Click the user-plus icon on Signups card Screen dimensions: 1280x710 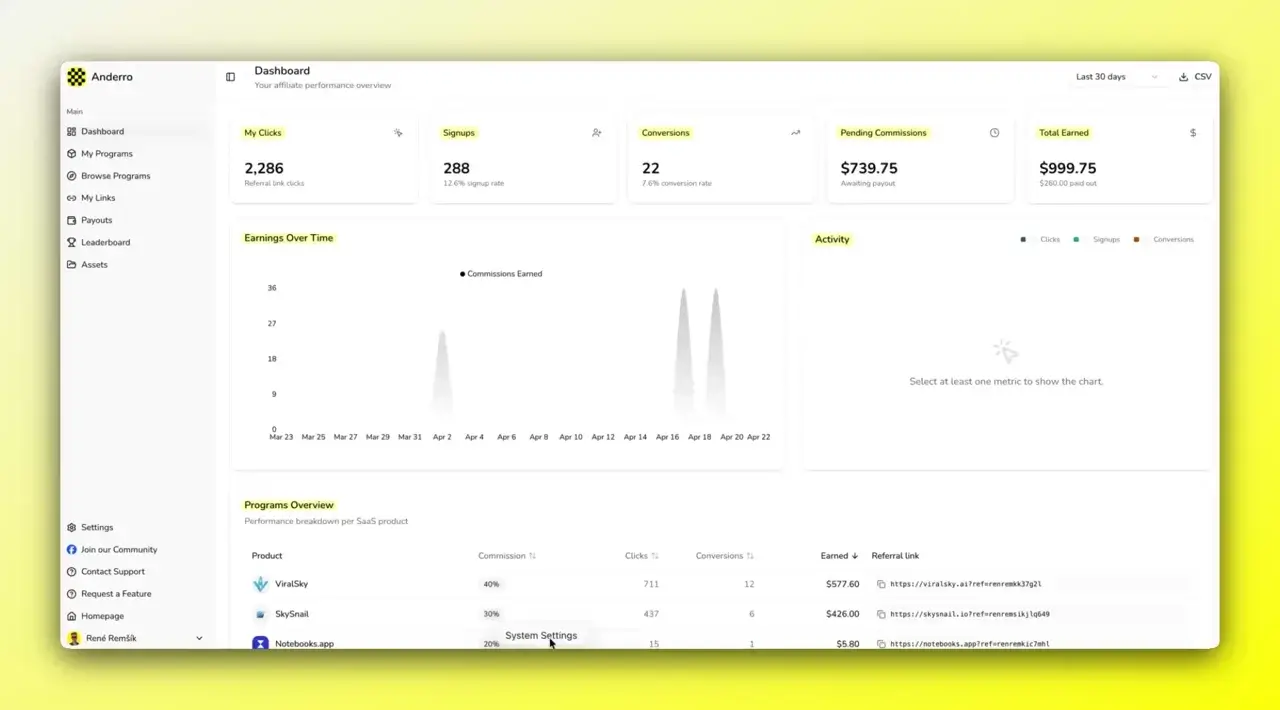pyautogui.click(x=597, y=133)
